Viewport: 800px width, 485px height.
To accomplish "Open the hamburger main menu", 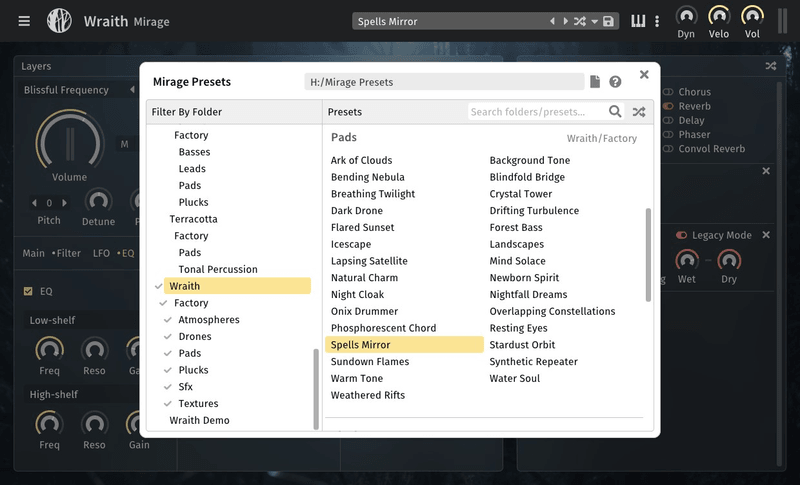I will click(24, 21).
